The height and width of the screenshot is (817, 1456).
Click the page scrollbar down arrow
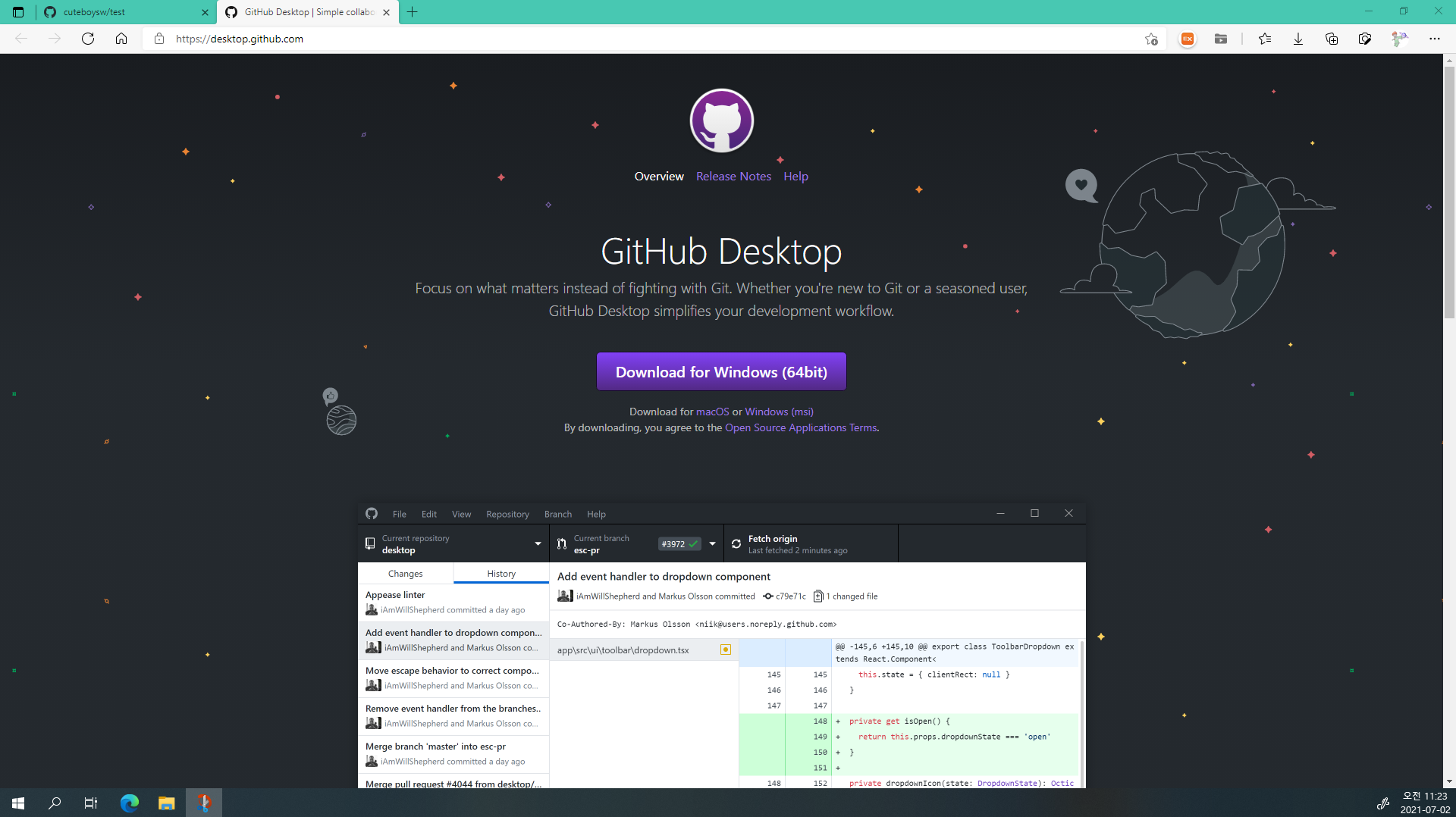(1449, 781)
